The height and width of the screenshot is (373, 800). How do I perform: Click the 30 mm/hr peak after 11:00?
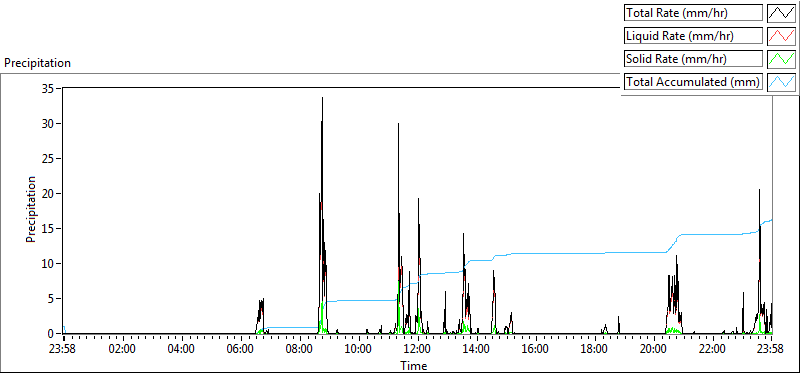pyautogui.click(x=398, y=124)
